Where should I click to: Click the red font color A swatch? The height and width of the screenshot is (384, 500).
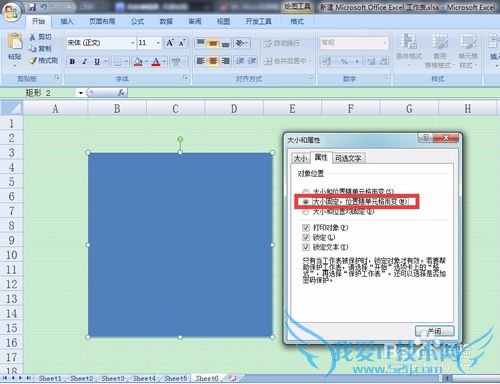156,62
